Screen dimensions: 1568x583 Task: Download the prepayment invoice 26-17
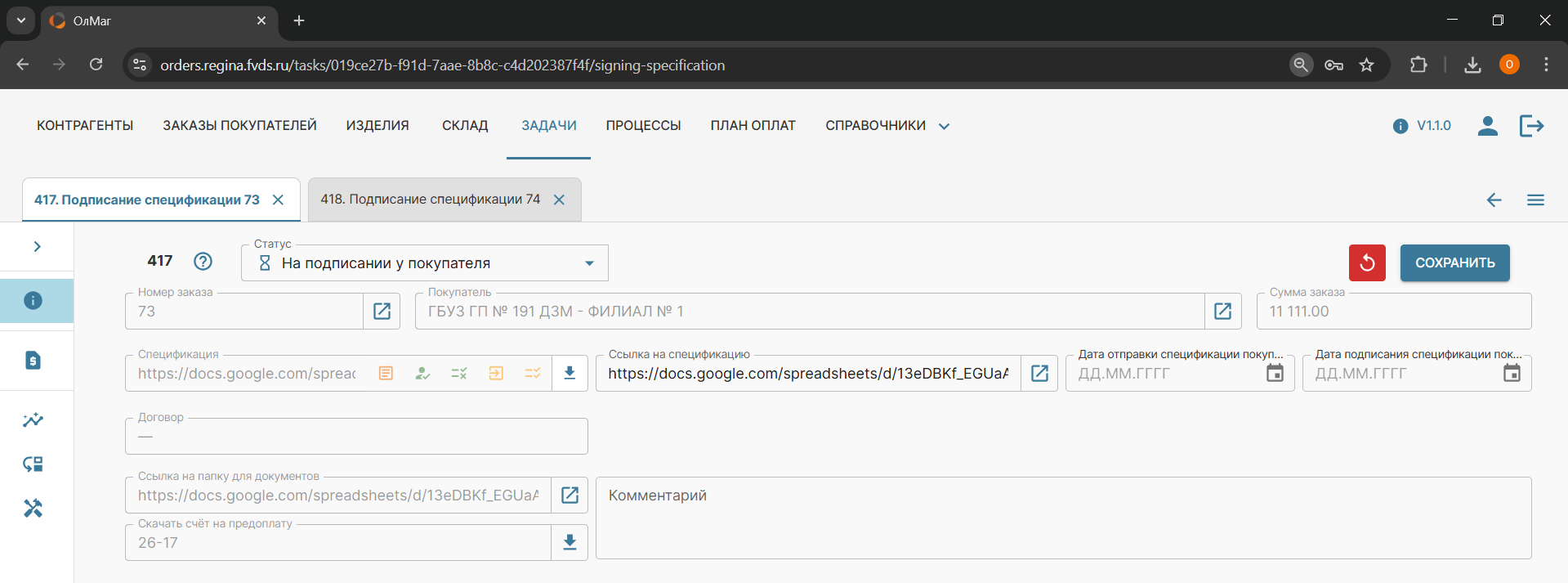(570, 542)
